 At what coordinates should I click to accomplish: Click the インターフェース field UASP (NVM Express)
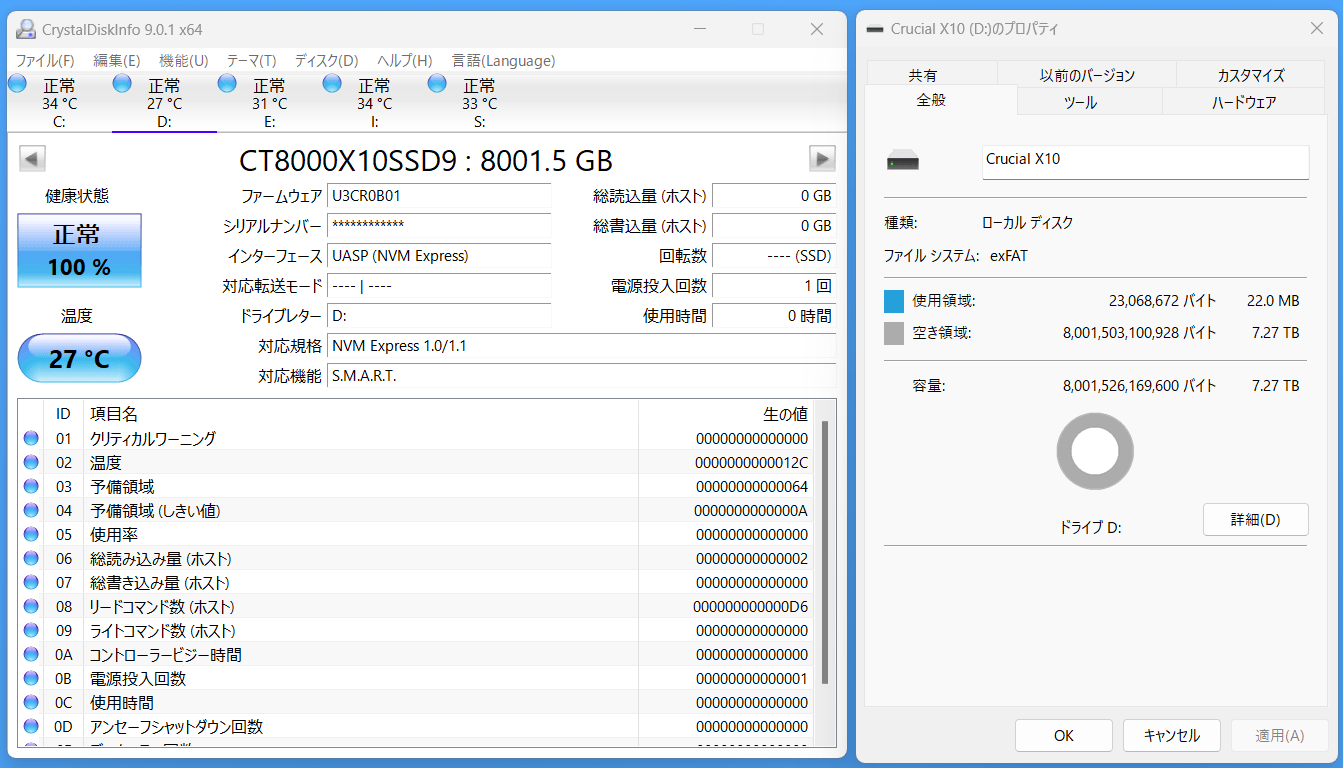[439, 256]
